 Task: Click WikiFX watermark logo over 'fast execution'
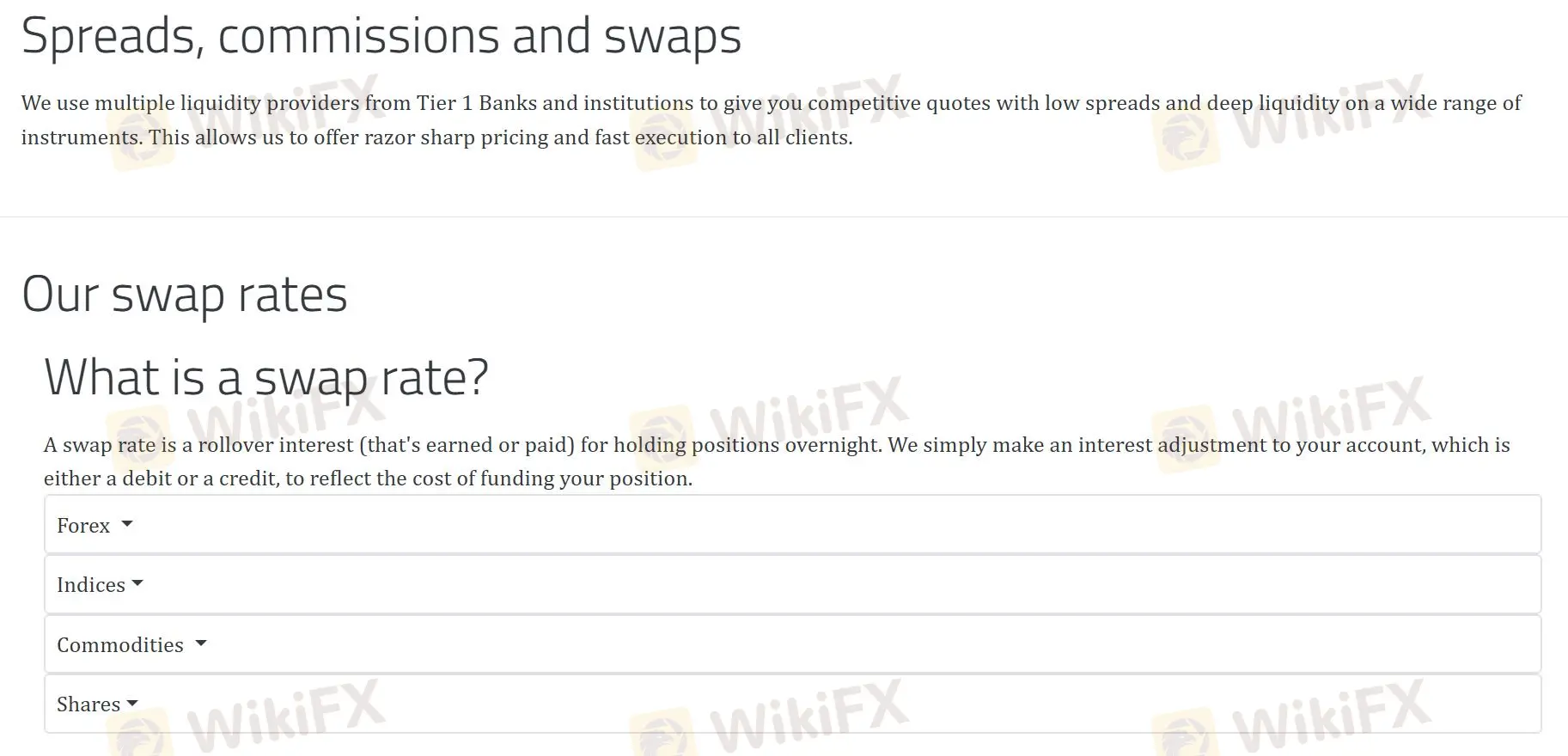coord(662,137)
